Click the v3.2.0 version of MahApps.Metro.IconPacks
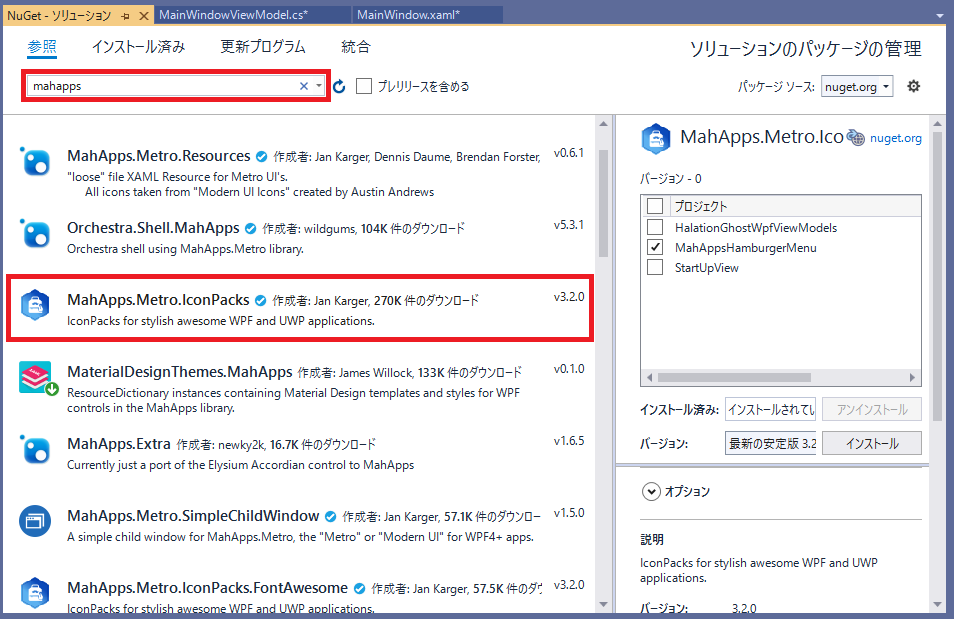The image size is (954, 619). click(569, 297)
